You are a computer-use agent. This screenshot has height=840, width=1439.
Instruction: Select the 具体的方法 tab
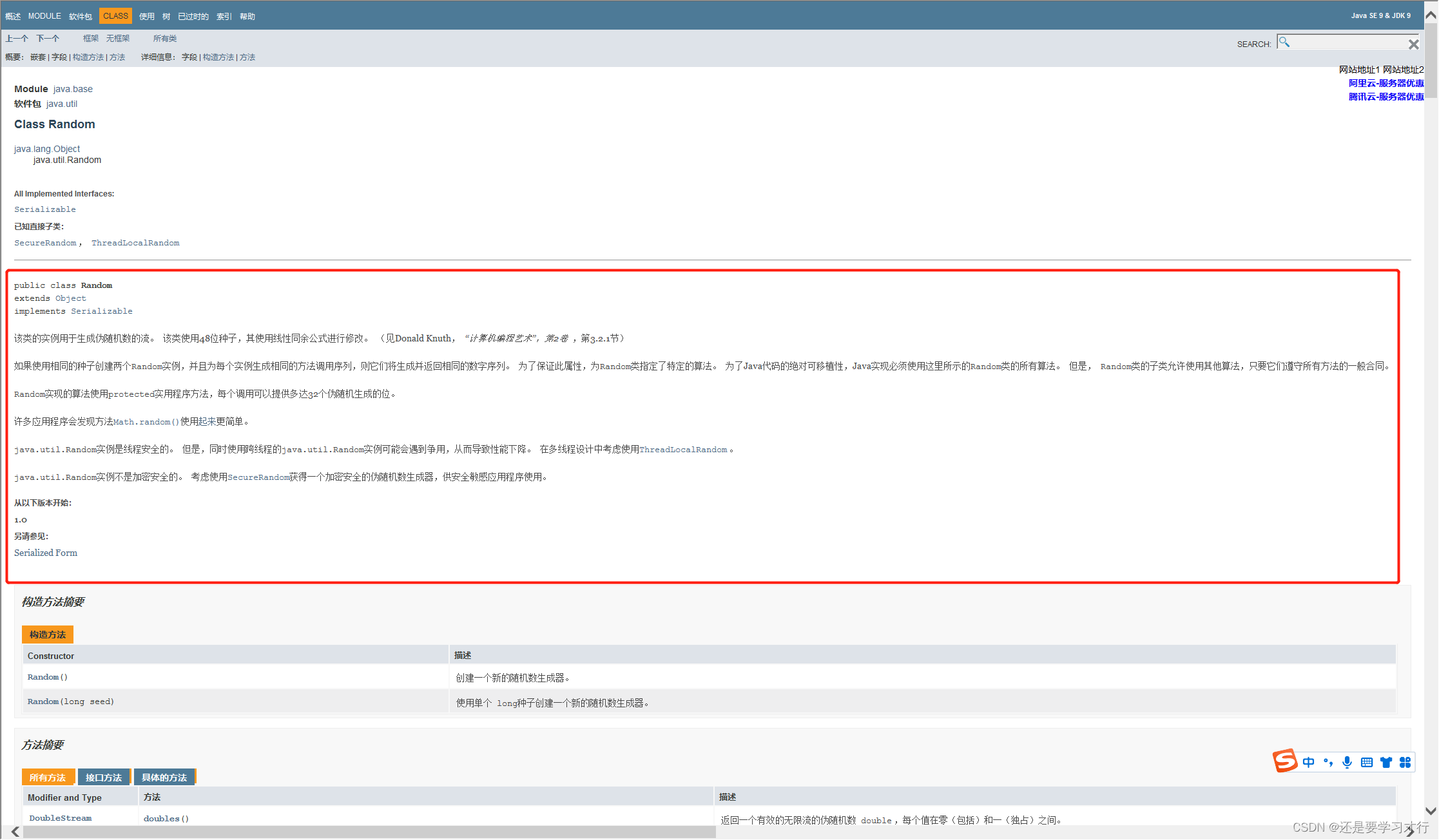164,778
